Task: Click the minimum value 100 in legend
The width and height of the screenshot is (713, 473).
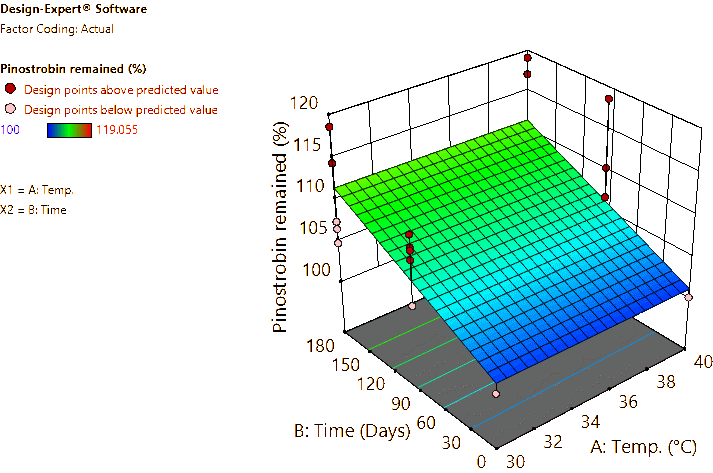Action: [x=12, y=129]
